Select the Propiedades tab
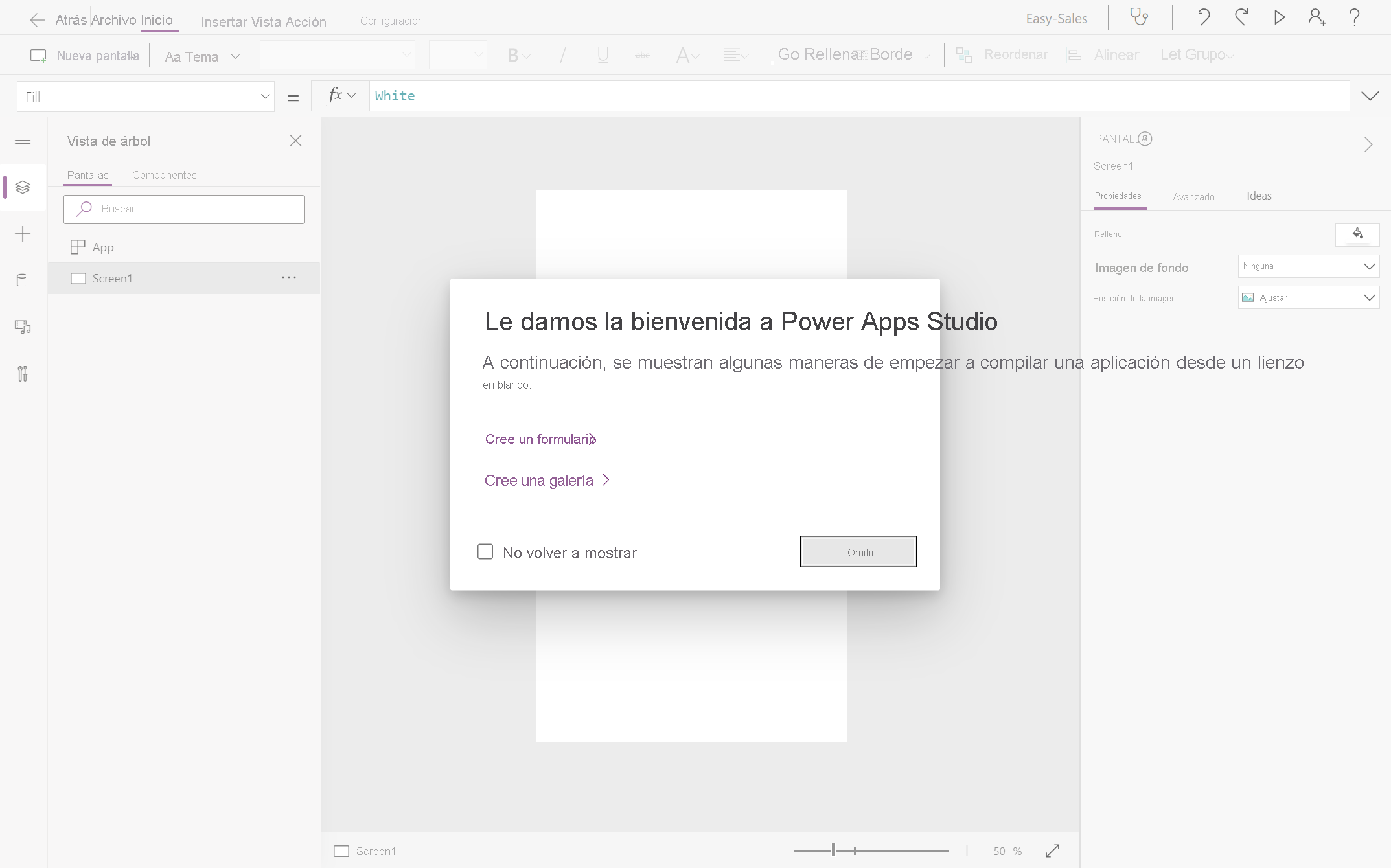The image size is (1391, 868). (x=1118, y=196)
